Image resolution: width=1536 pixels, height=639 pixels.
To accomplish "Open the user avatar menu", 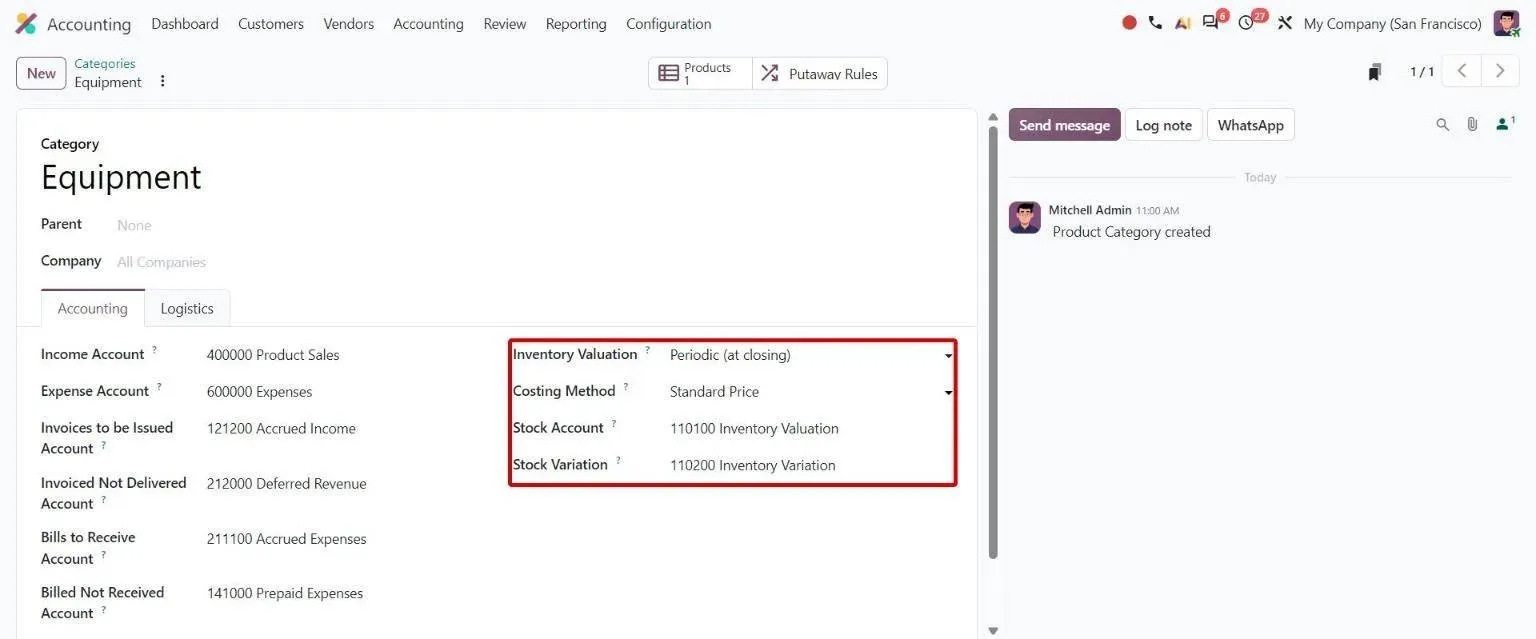I will pyautogui.click(x=1506, y=23).
